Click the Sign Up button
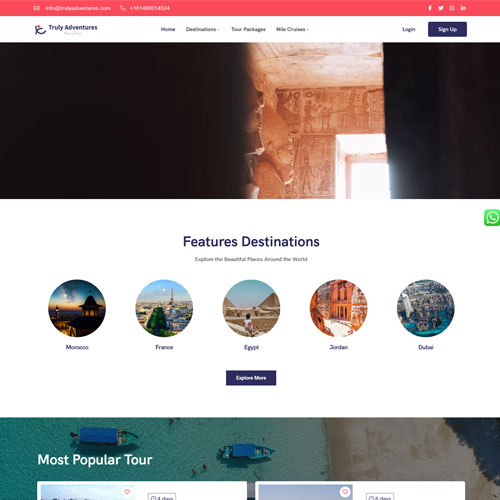 (x=447, y=29)
